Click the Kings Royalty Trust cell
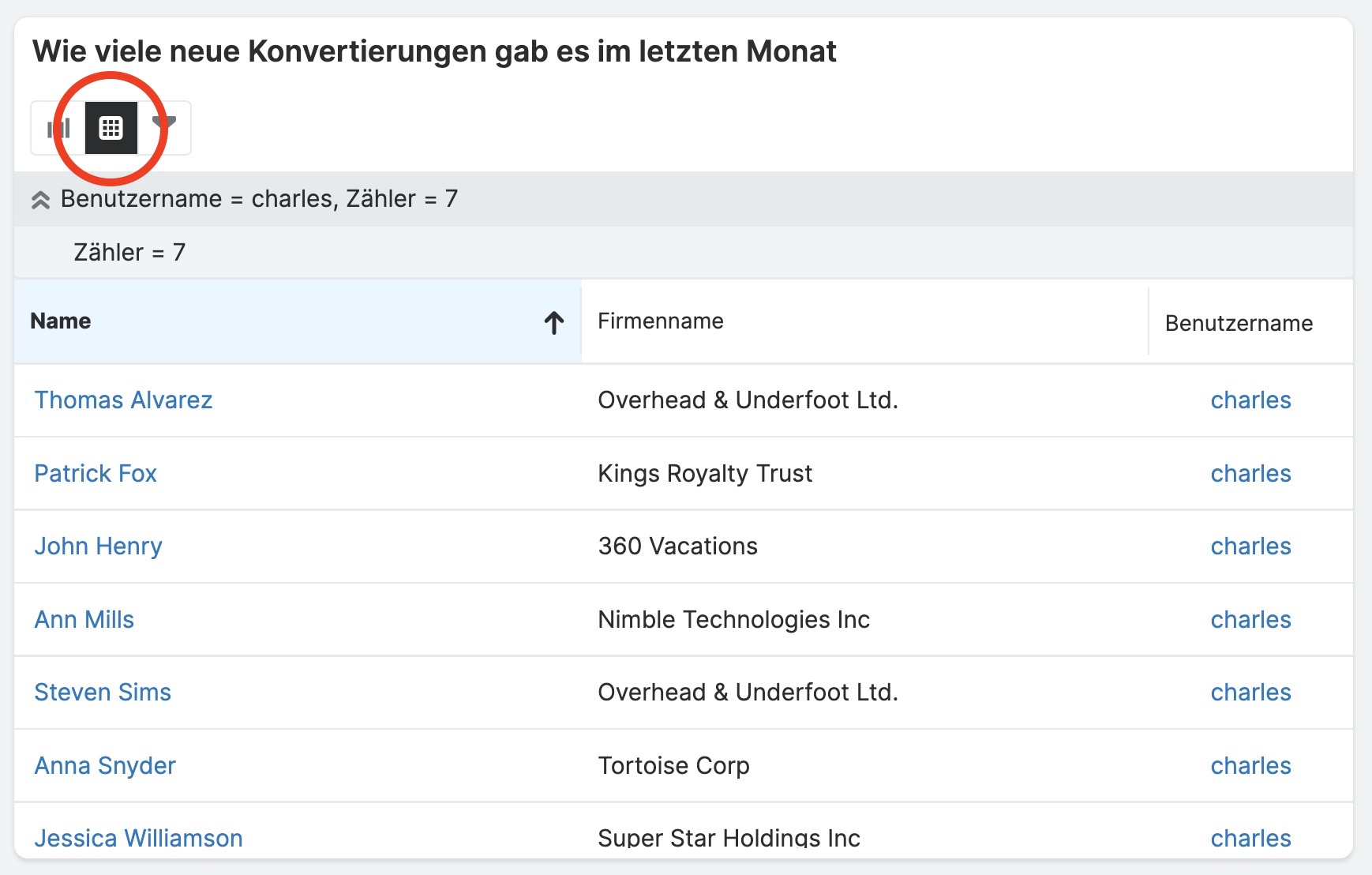The image size is (1372, 875). tap(705, 474)
